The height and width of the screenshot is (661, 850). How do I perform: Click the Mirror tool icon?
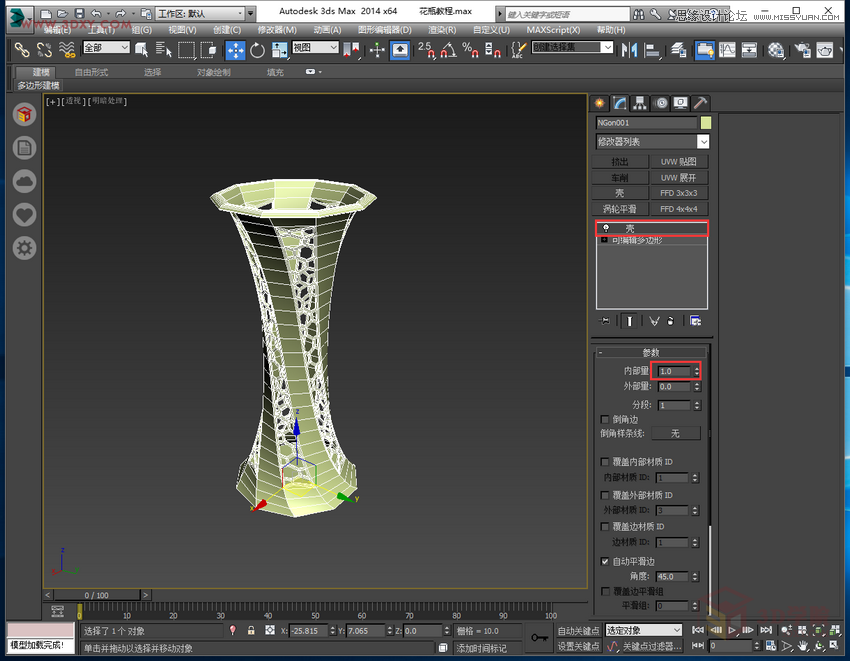click(x=629, y=50)
